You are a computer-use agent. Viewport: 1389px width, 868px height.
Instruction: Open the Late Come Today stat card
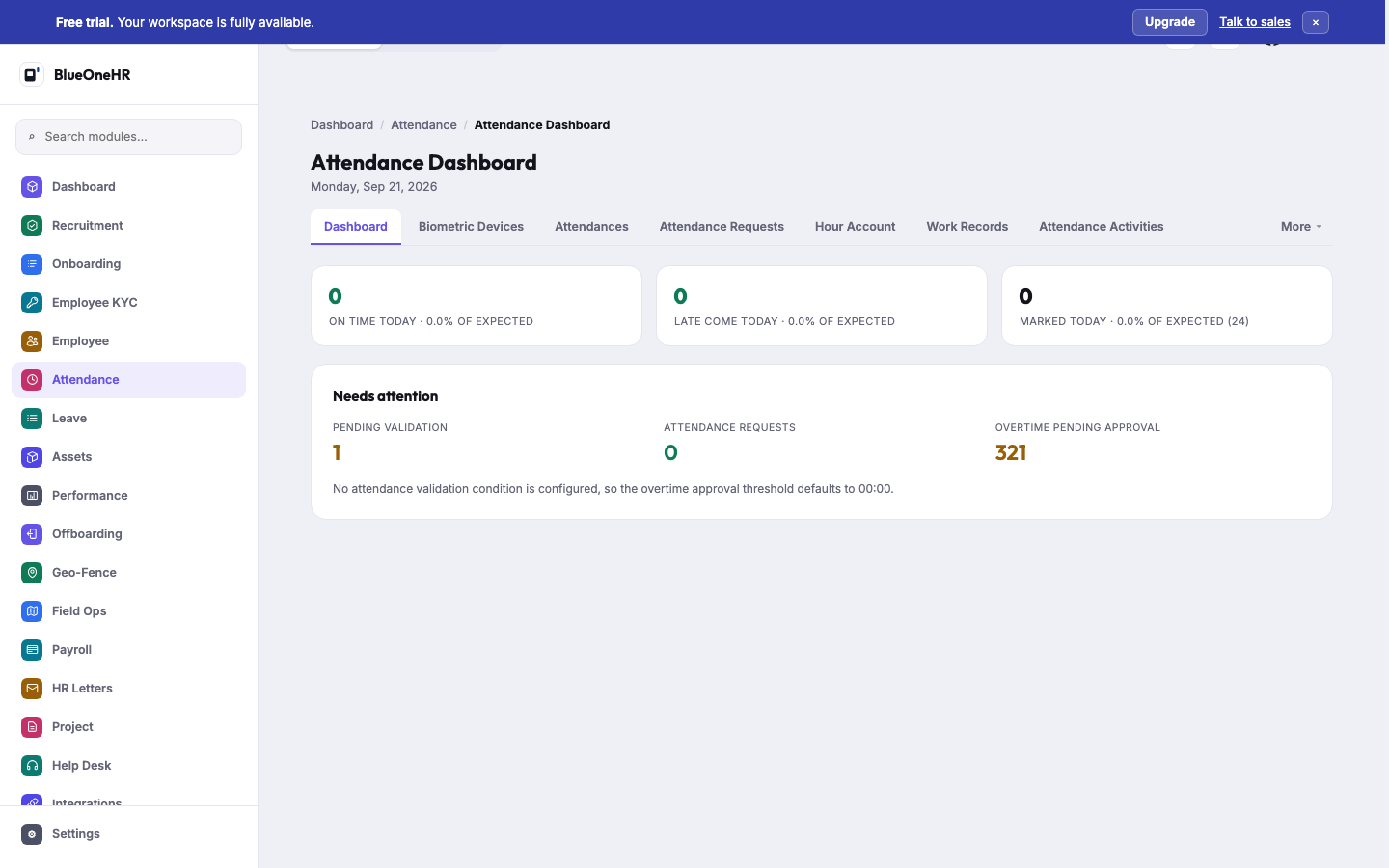[x=822, y=306]
